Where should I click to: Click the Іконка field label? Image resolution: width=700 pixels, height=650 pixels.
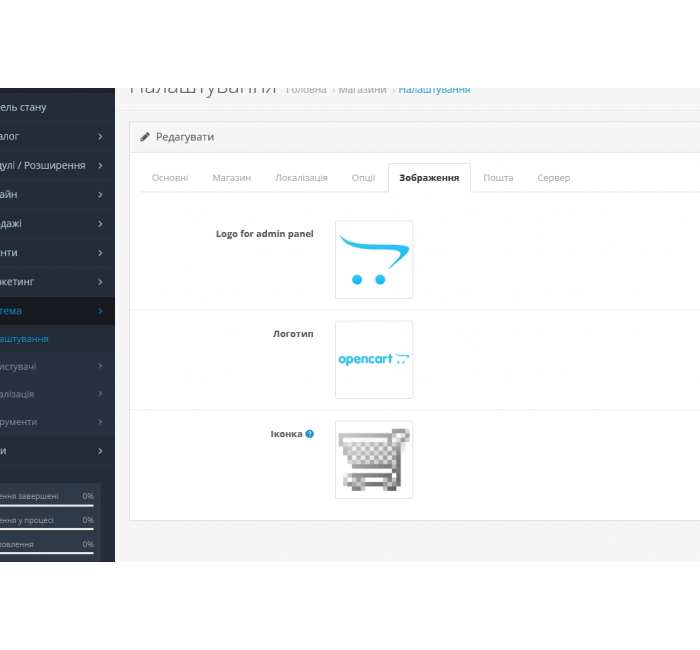pyautogui.click(x=286, y=434)
